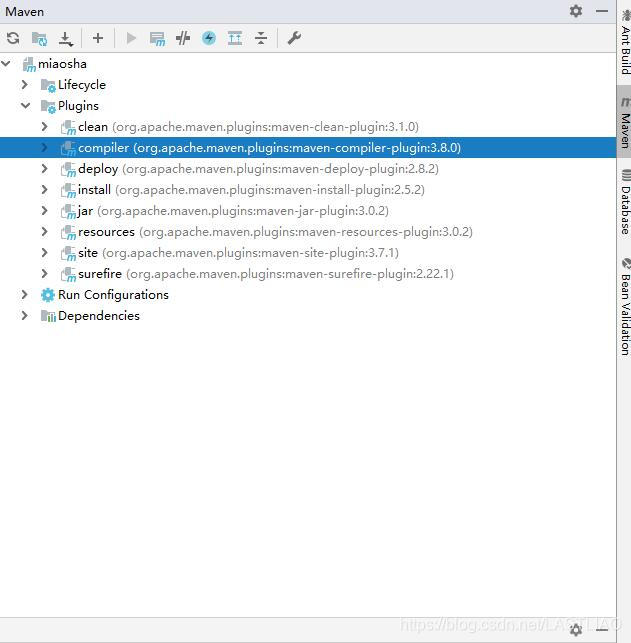The image size is (631, 643).
Task: Expand the surefire plugin node
Action: [44, 274]
